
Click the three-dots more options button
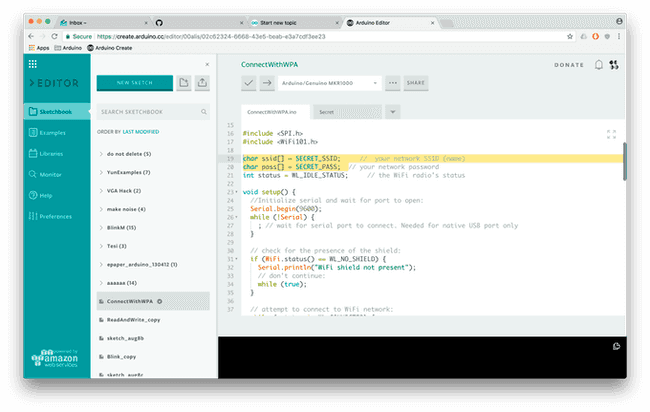[x=392, y=83]
